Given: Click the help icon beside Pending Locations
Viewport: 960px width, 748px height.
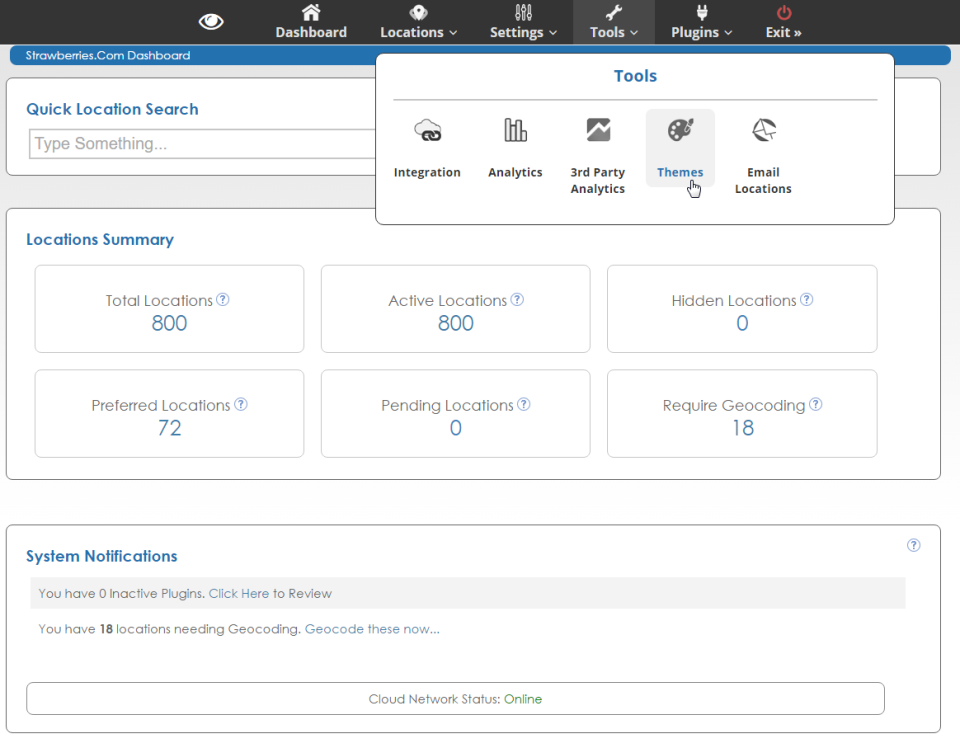Looking at the screenshot, I should (x=523, y=404).
